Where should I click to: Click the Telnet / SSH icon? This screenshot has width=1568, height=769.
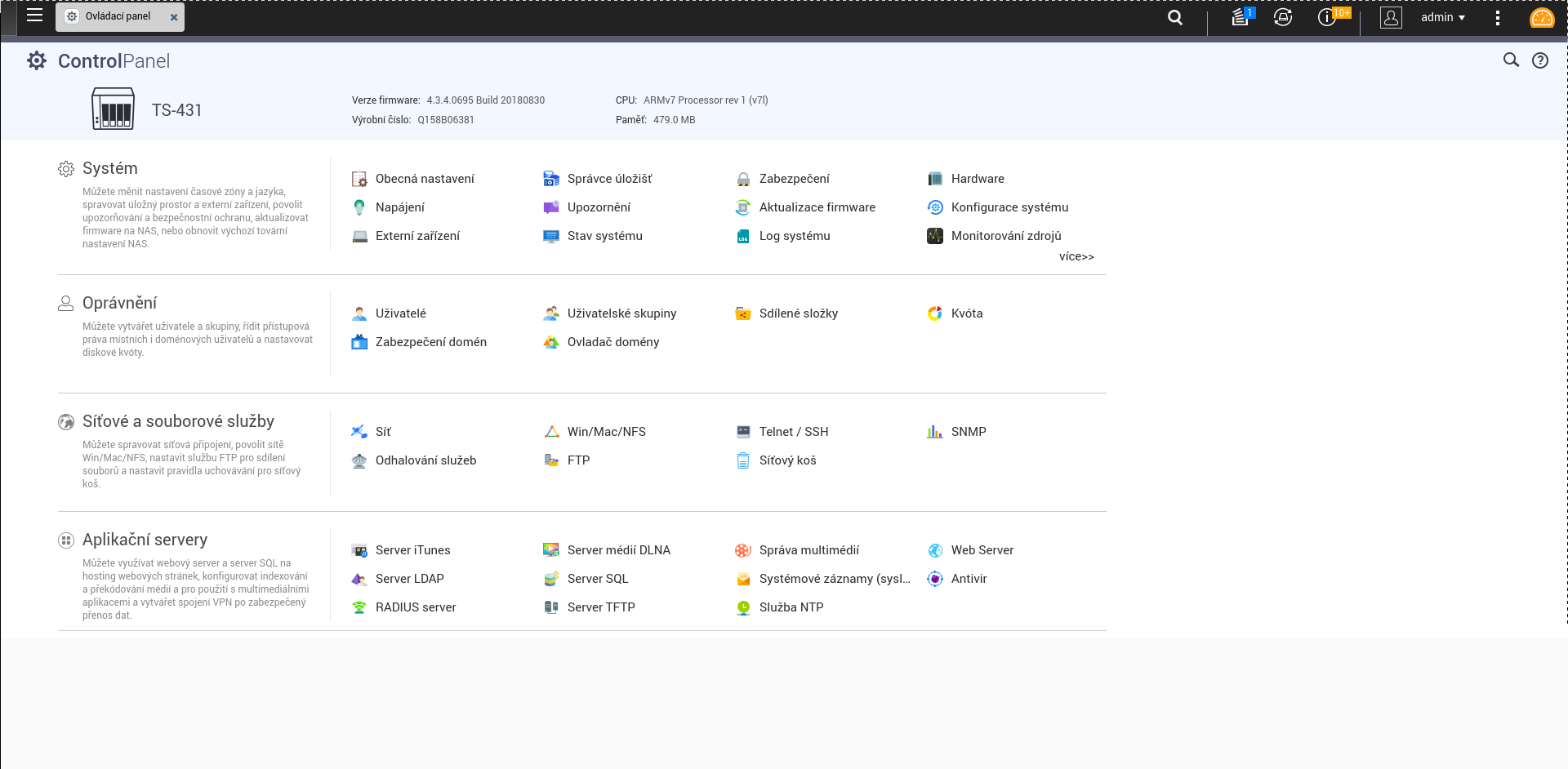743,432
